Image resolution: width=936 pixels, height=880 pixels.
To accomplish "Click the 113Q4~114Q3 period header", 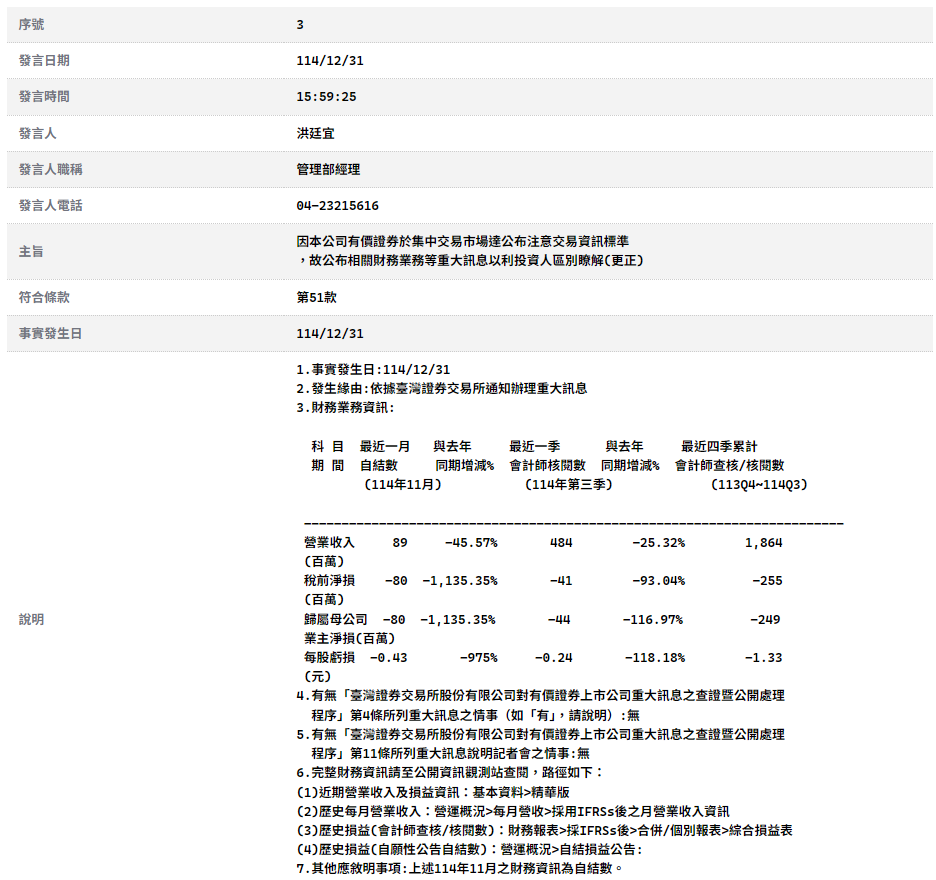I will point(758,484).
